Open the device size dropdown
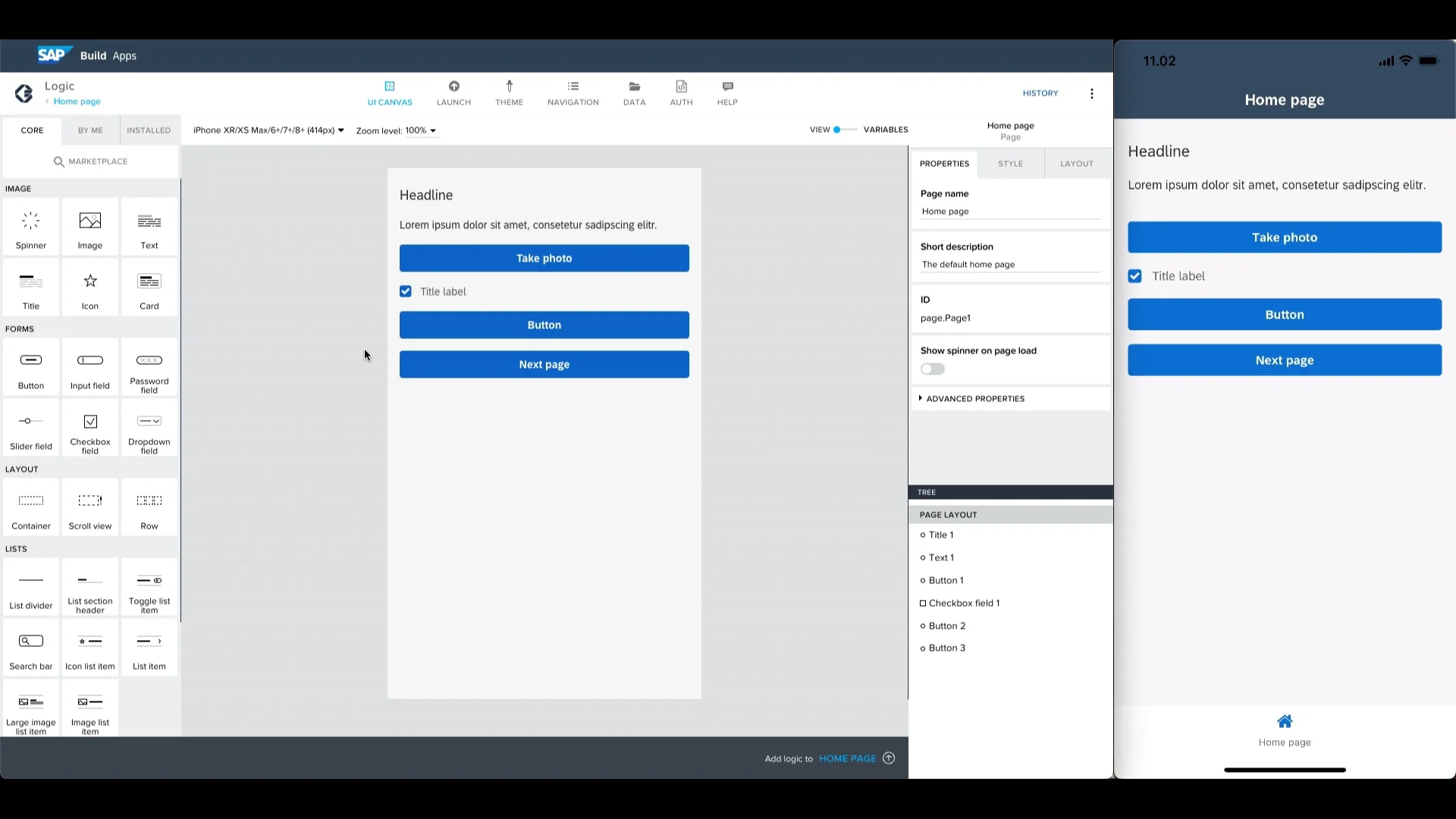This screenshot has height=819, width=1456. 267,130
